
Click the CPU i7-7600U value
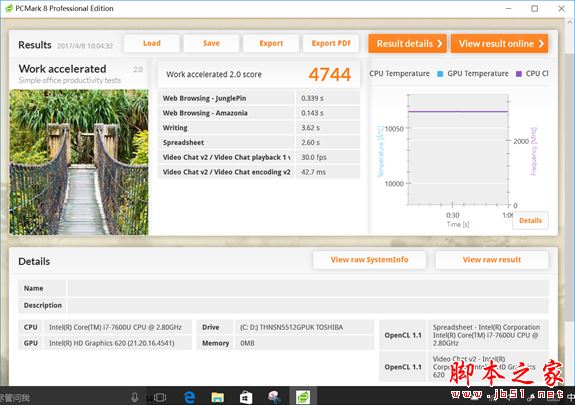(x=115, y=327)
